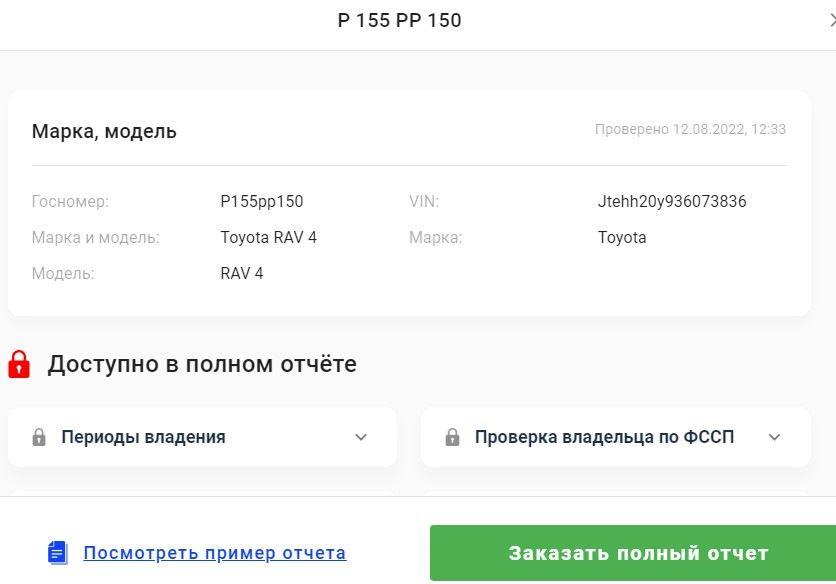Click lock icon beside Периоды владения
Image resolution: width=836 pixels, height=584 pixels.
point(39,437)
